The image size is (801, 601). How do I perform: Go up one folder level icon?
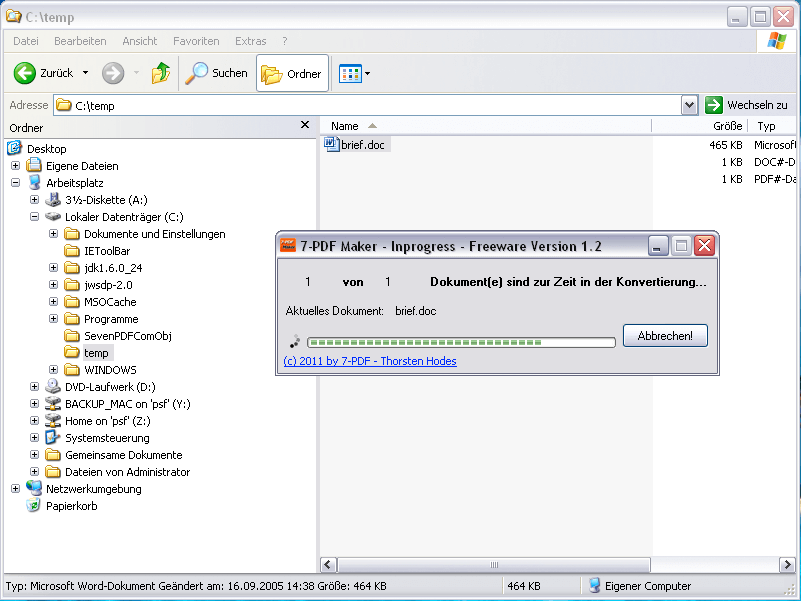(x=161, y=73)
